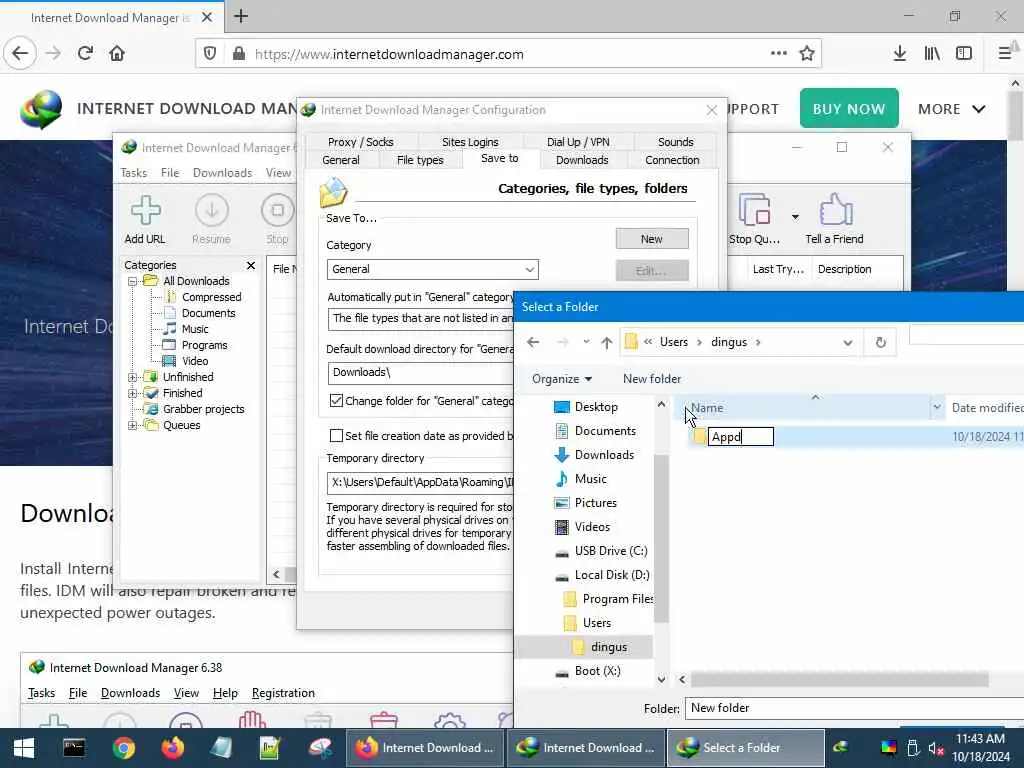Switch to Proxy / Socks tab
This screenshot has width=1024, height=768.
tap(360, 142)
